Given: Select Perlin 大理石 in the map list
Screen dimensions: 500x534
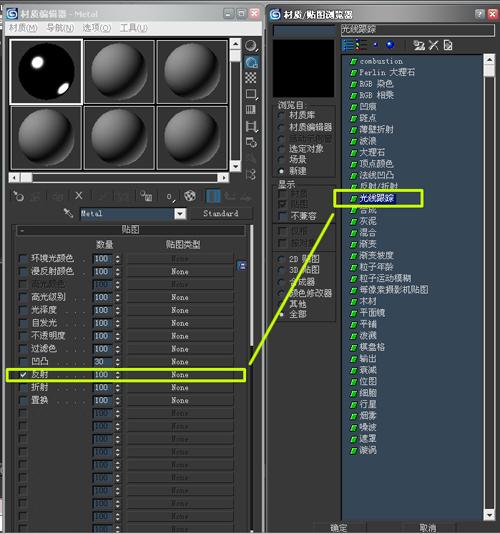Looking at the screenshot, I should (387, 73).
